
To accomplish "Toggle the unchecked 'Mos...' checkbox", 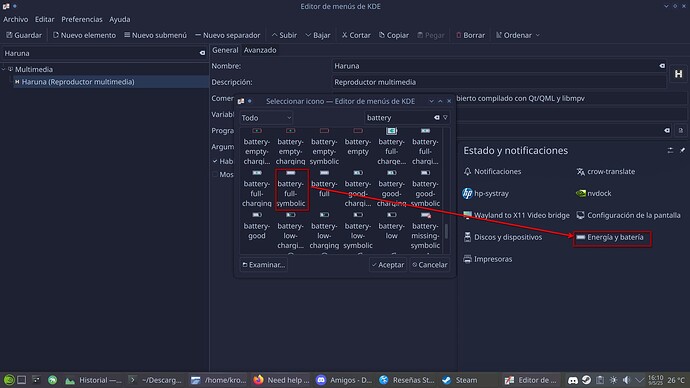I will click(215, 175).
